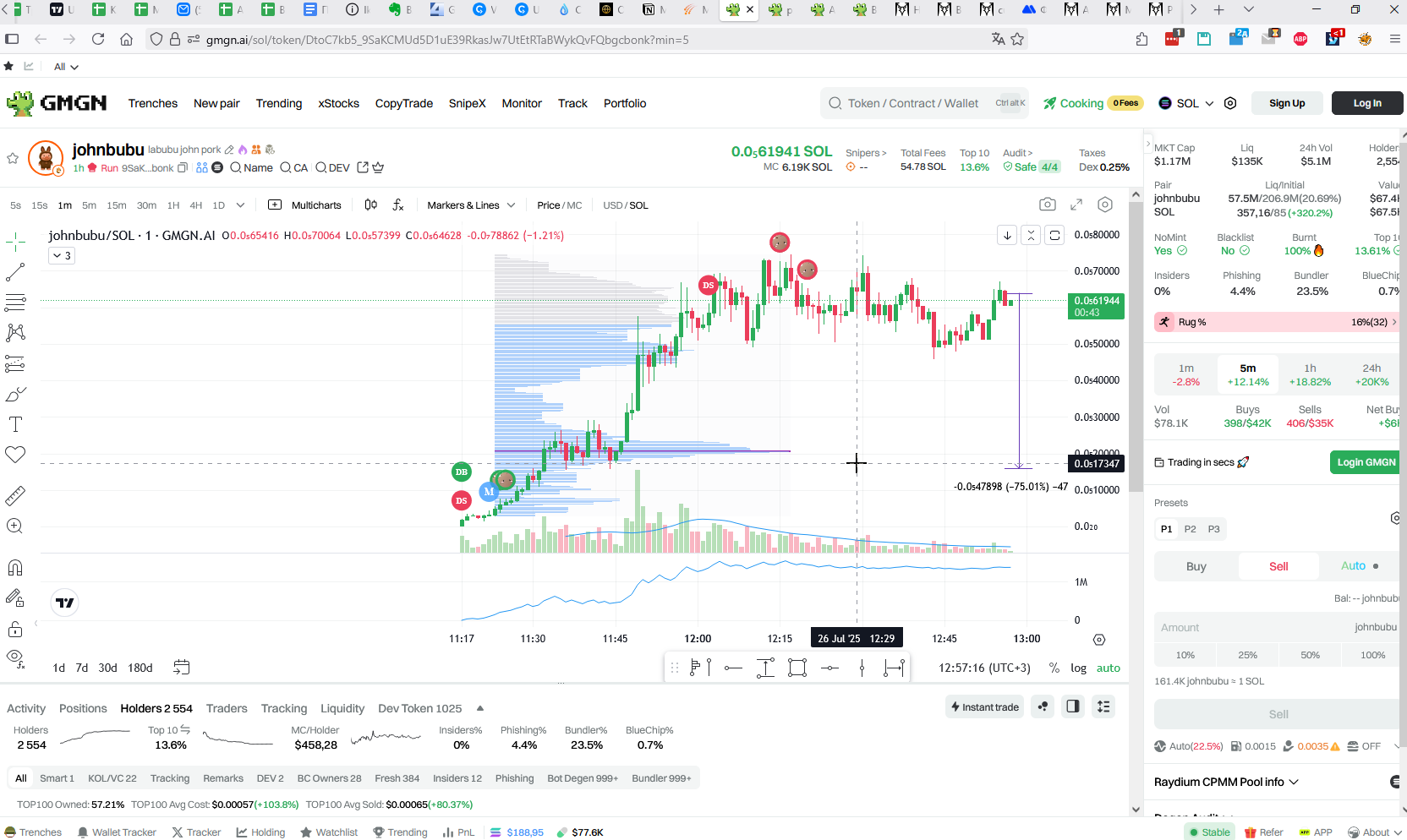The image size is (1407, 840).
Task: Filter holders by Smart 1
Action: [x=57, y=778]
